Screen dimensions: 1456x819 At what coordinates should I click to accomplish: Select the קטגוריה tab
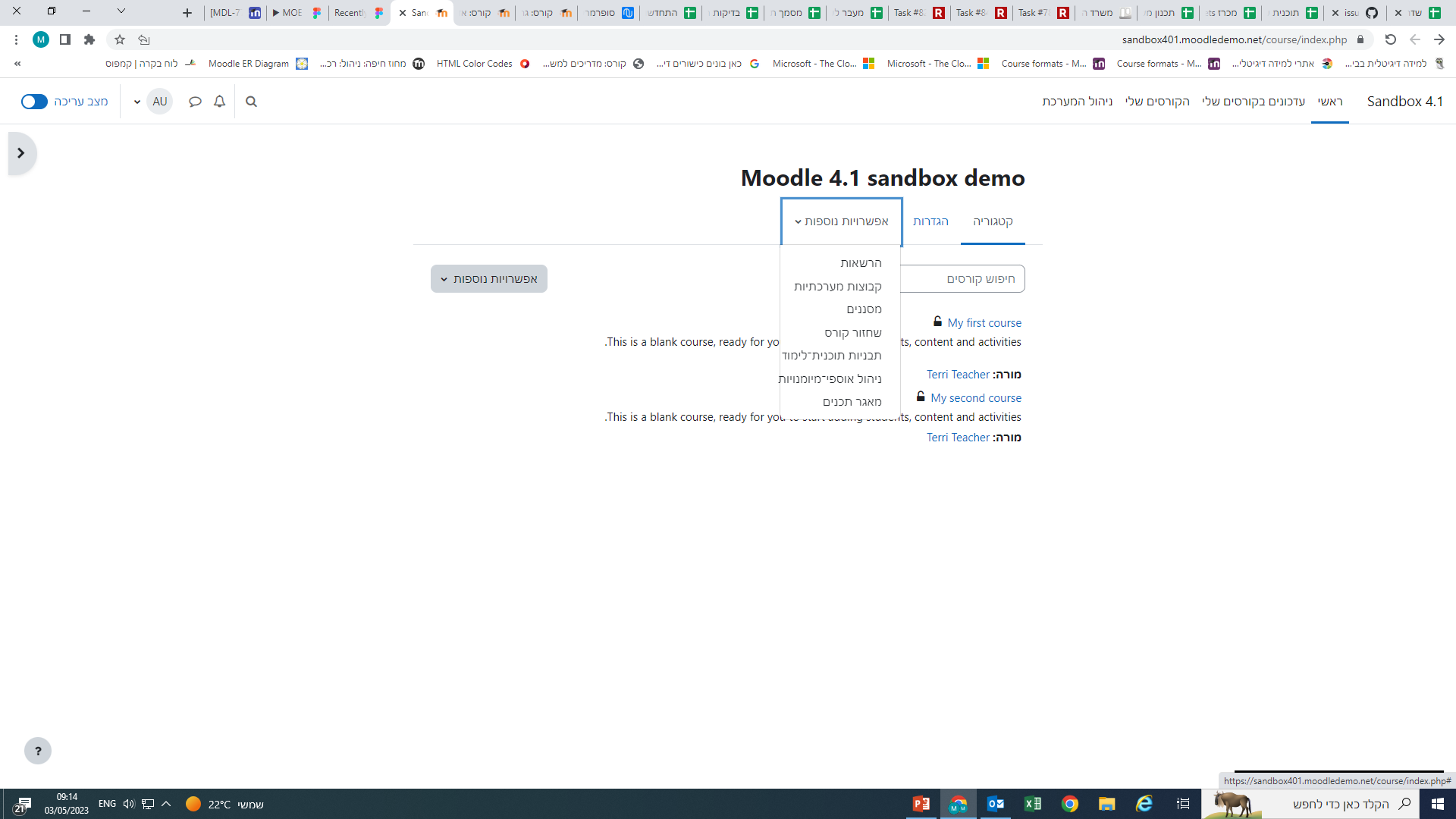tap(993, 221)
